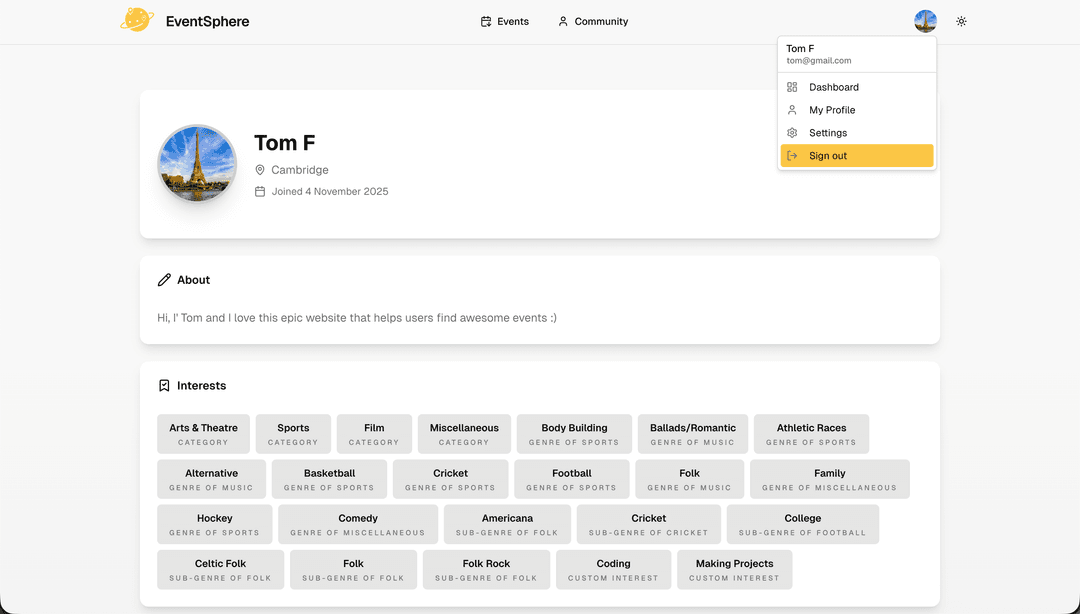Select the Coding custom interest tag

coord(613,569)
